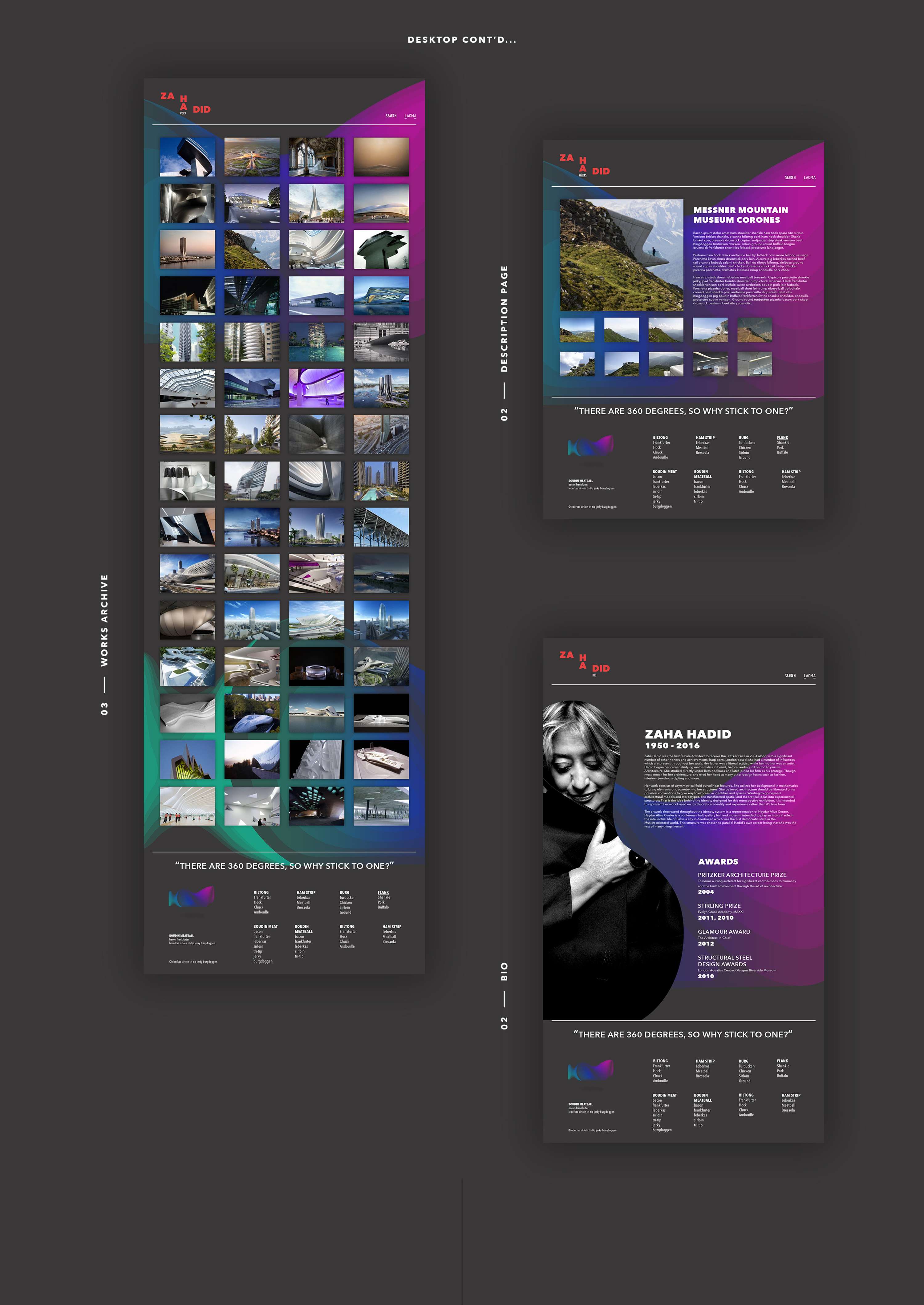The height and width of the screenshot is (1305, 924).
Task: Open the blue bubble pavilion in park thumbnail
Action: point(252,713)
